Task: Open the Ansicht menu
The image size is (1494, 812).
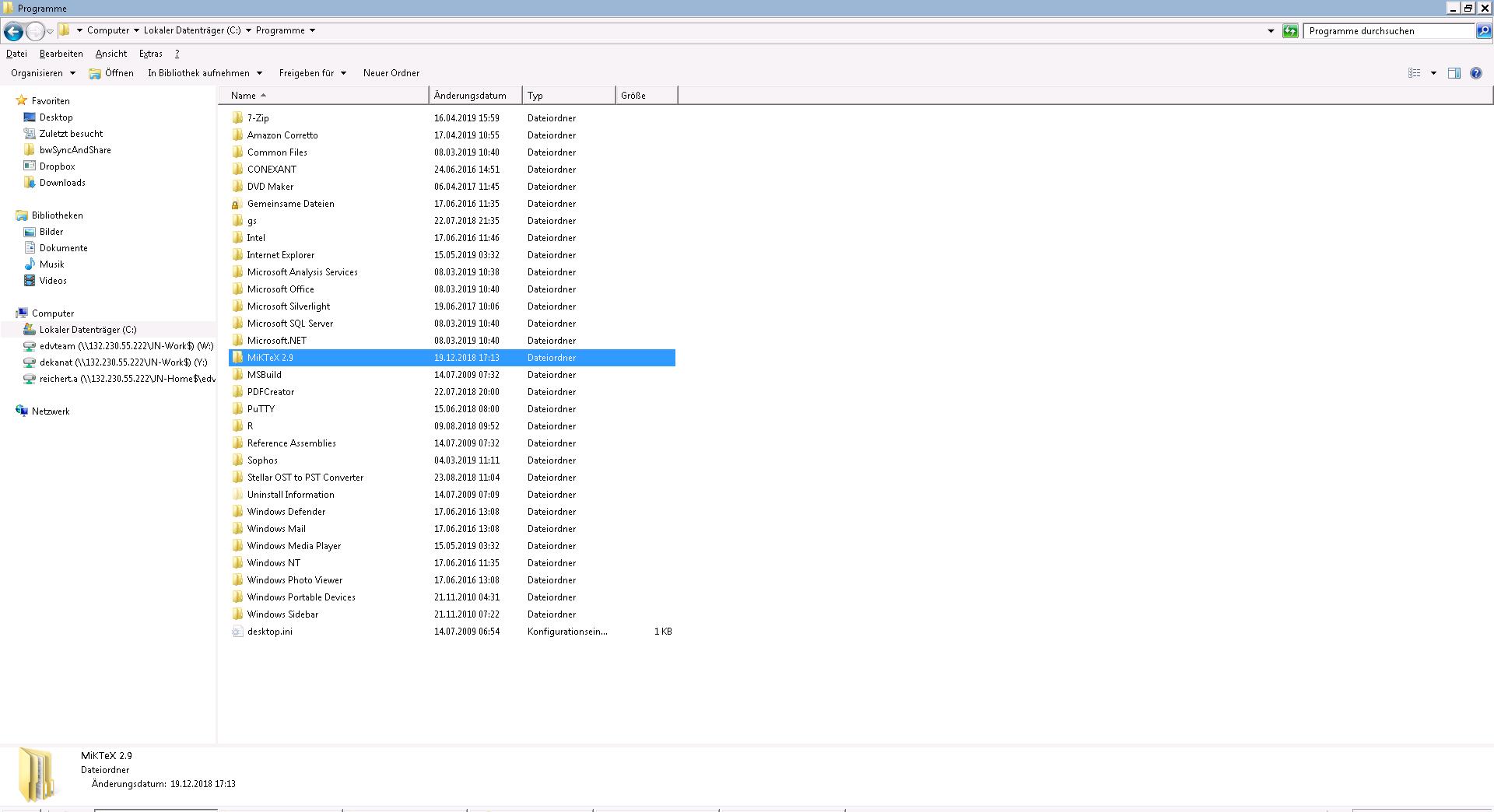Action: [110, 54]
